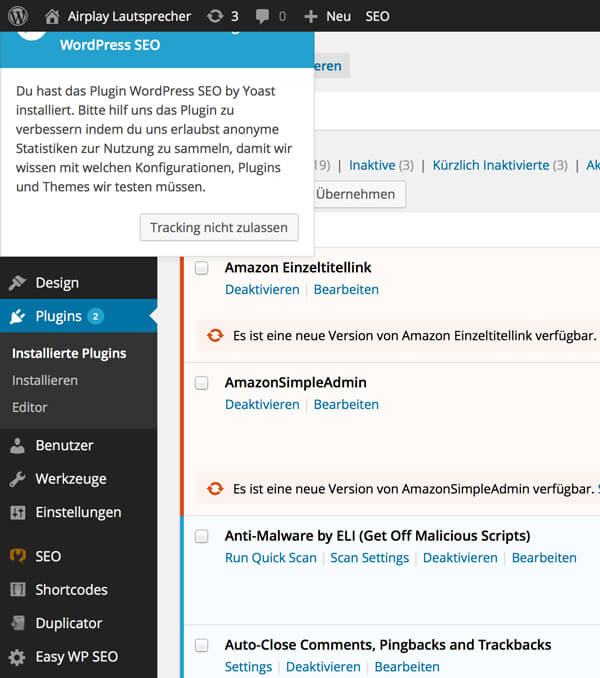Open Scan Settings for Anti-Malware
This screenshot has height=678, width=600.
(x=370, y=558)
